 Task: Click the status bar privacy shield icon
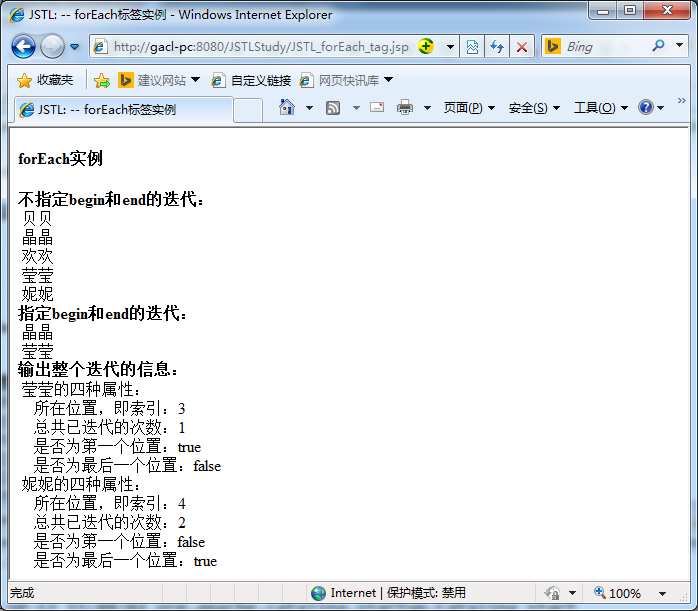click(552, 593)
